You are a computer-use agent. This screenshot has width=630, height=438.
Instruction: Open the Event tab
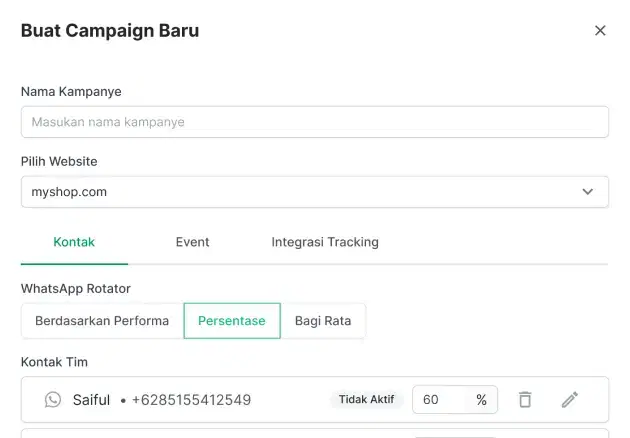pyautogui.click(x=192, y=242)
